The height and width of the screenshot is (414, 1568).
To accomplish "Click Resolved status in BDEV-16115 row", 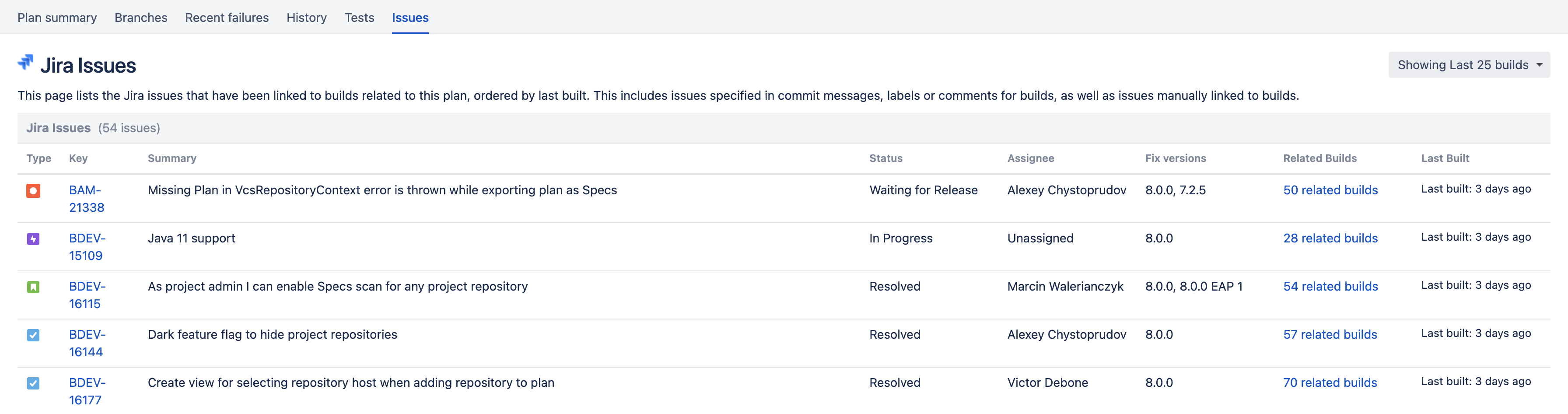I will point(895,286).
